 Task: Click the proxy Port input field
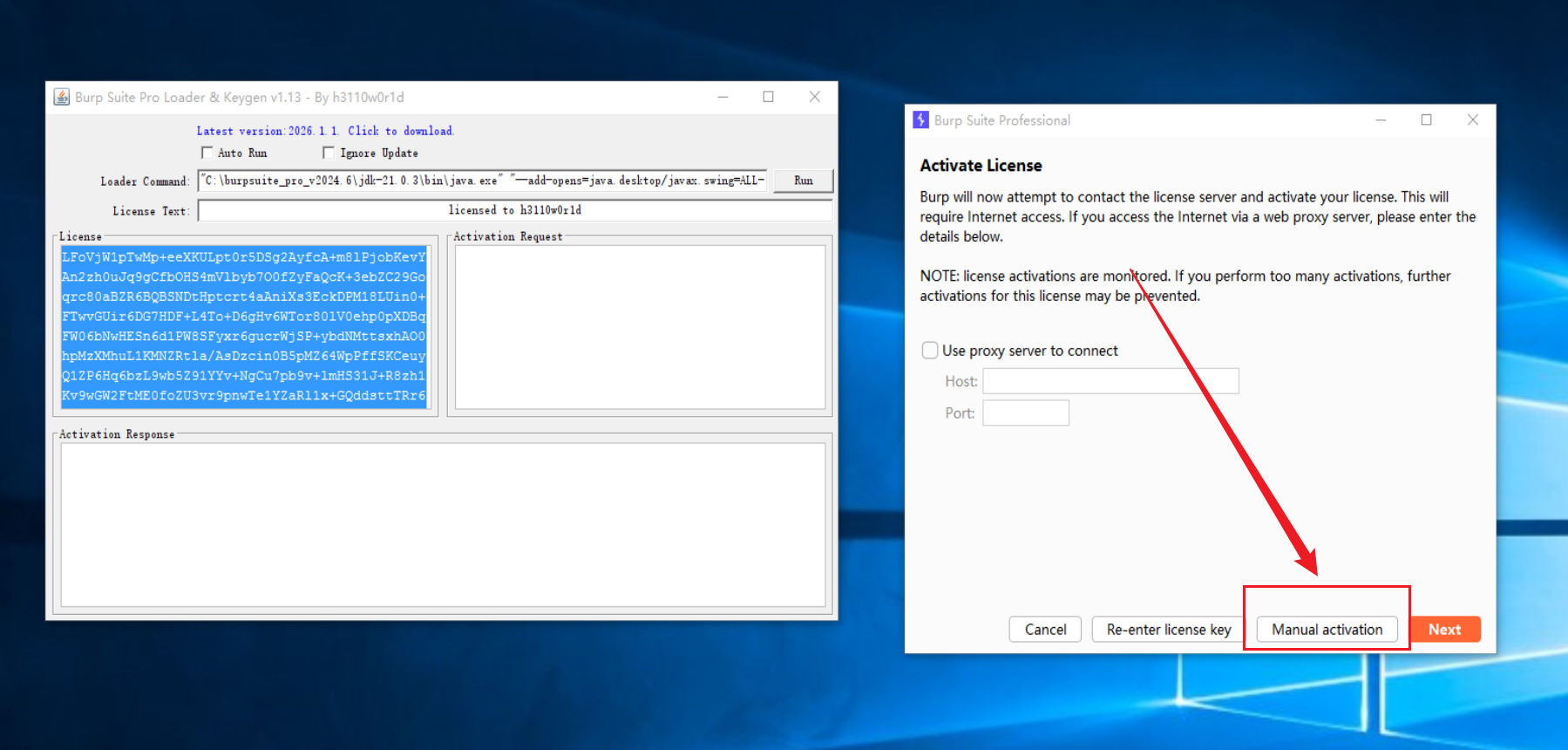[1026, 412]
